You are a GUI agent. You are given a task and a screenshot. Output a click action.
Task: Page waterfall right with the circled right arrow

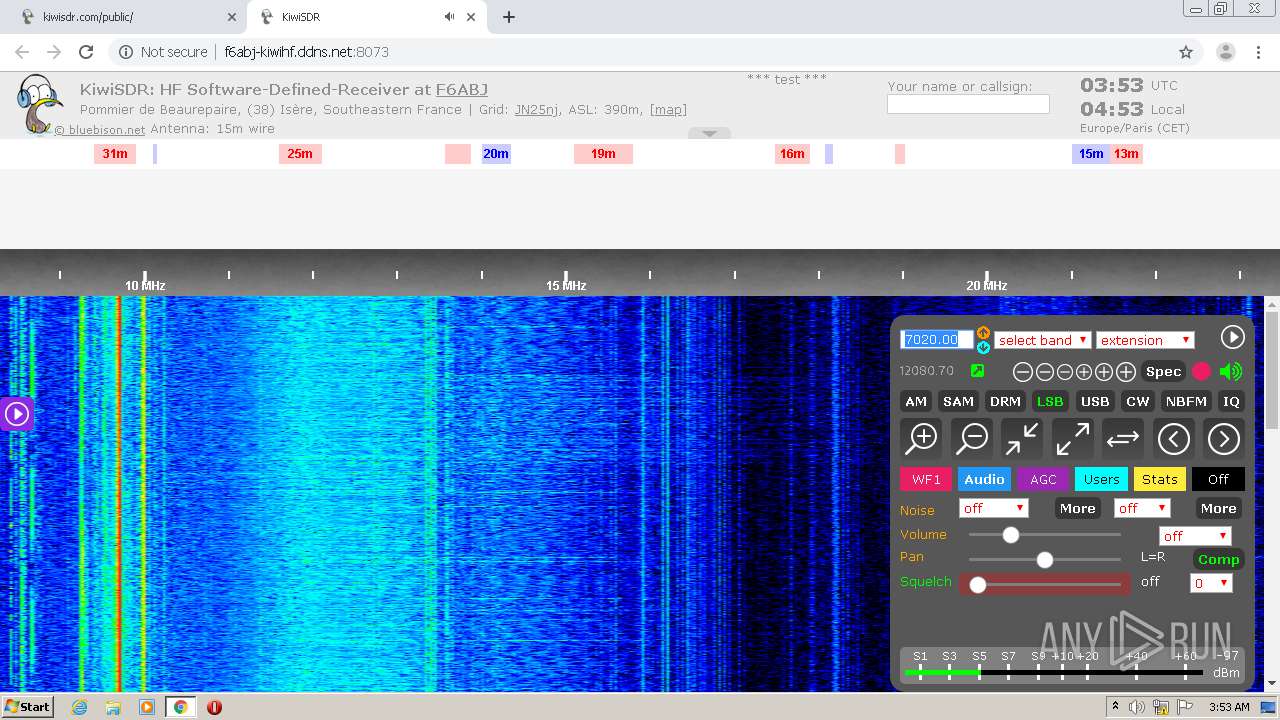pyautogui.click(x=1224, y=438)
